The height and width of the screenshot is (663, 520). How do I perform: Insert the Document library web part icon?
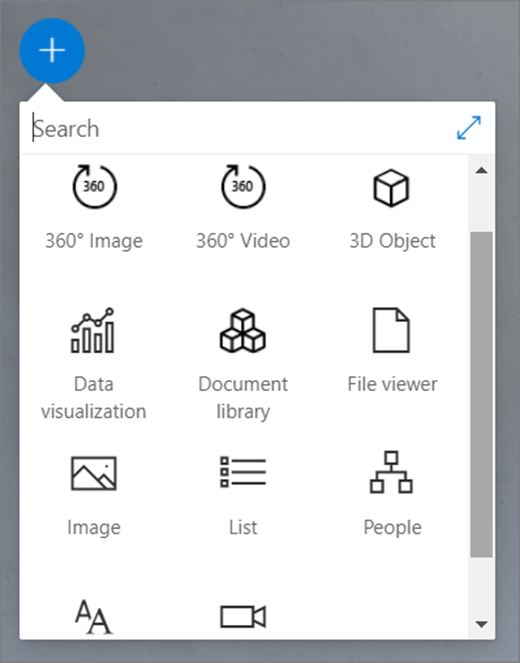coord(243,330)
